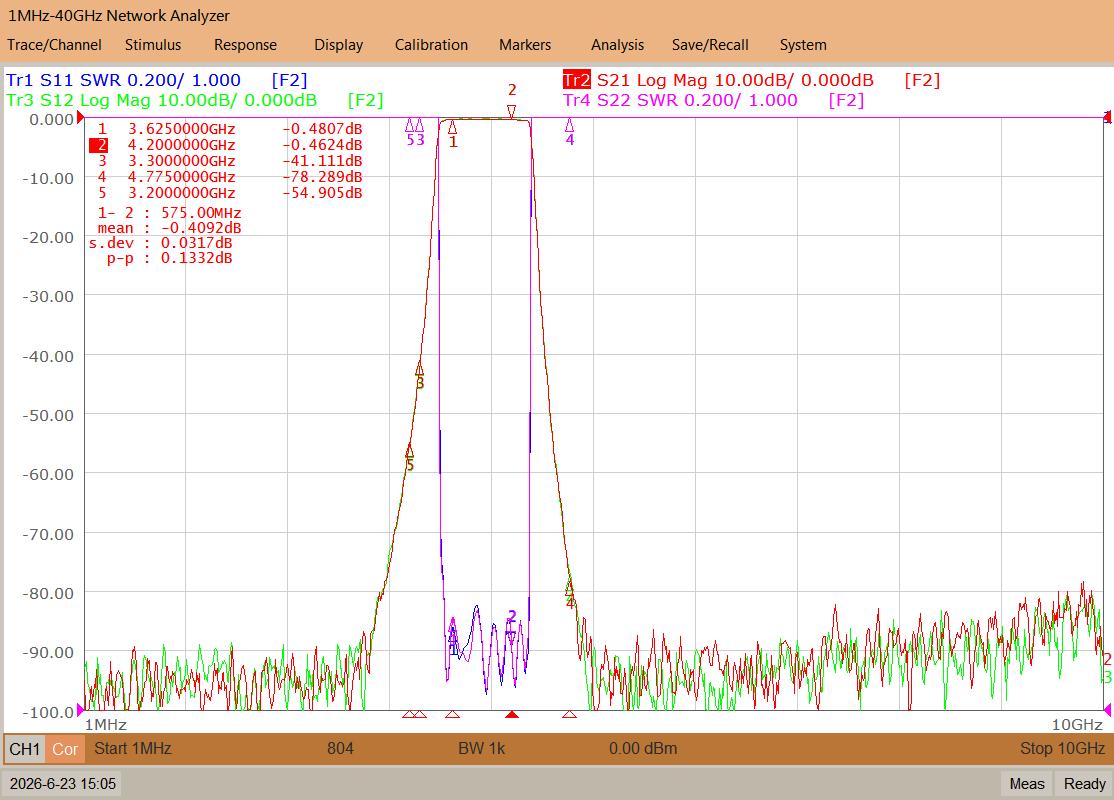
Task: Click the BW 1k bandwidth field
Action: (x=482, y=748)
